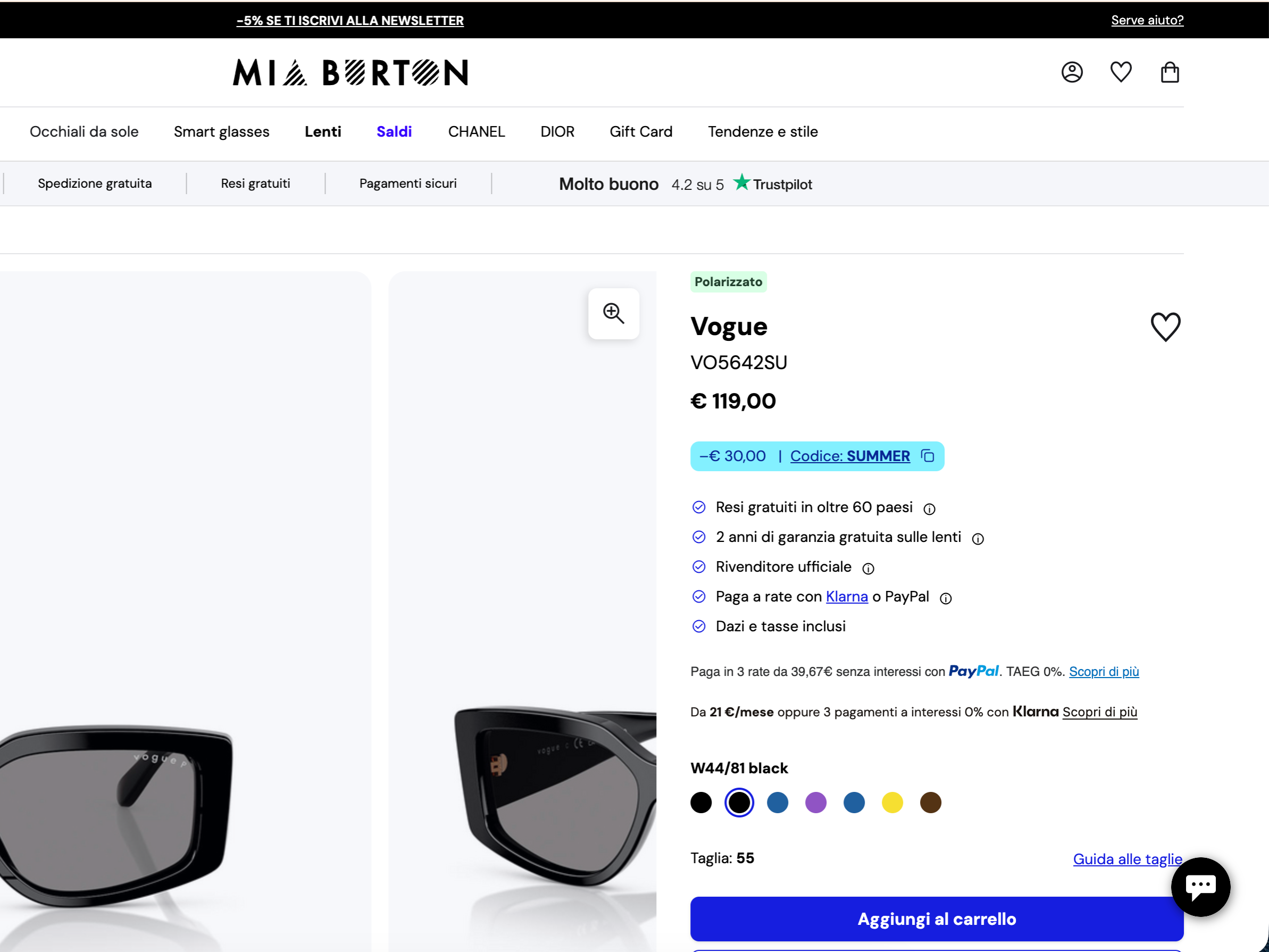Add Vogue VO5642SU to favorites heart
The width and height of the screenshot is (1269, 952).
point(1165,327)
